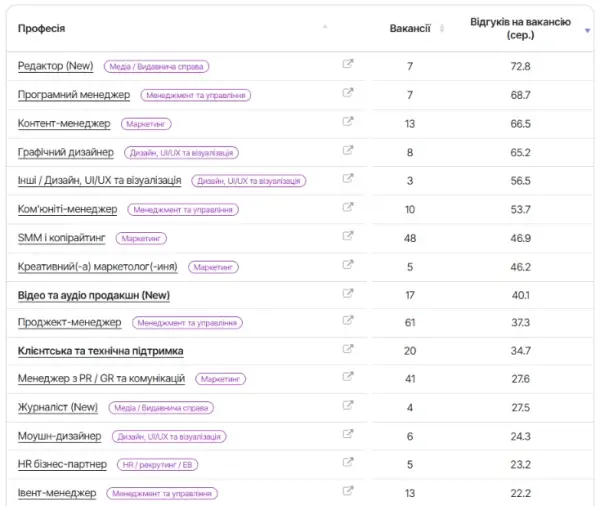
Task: Select vacancies value 41 for PR / GR row
Action: [410, 379]
